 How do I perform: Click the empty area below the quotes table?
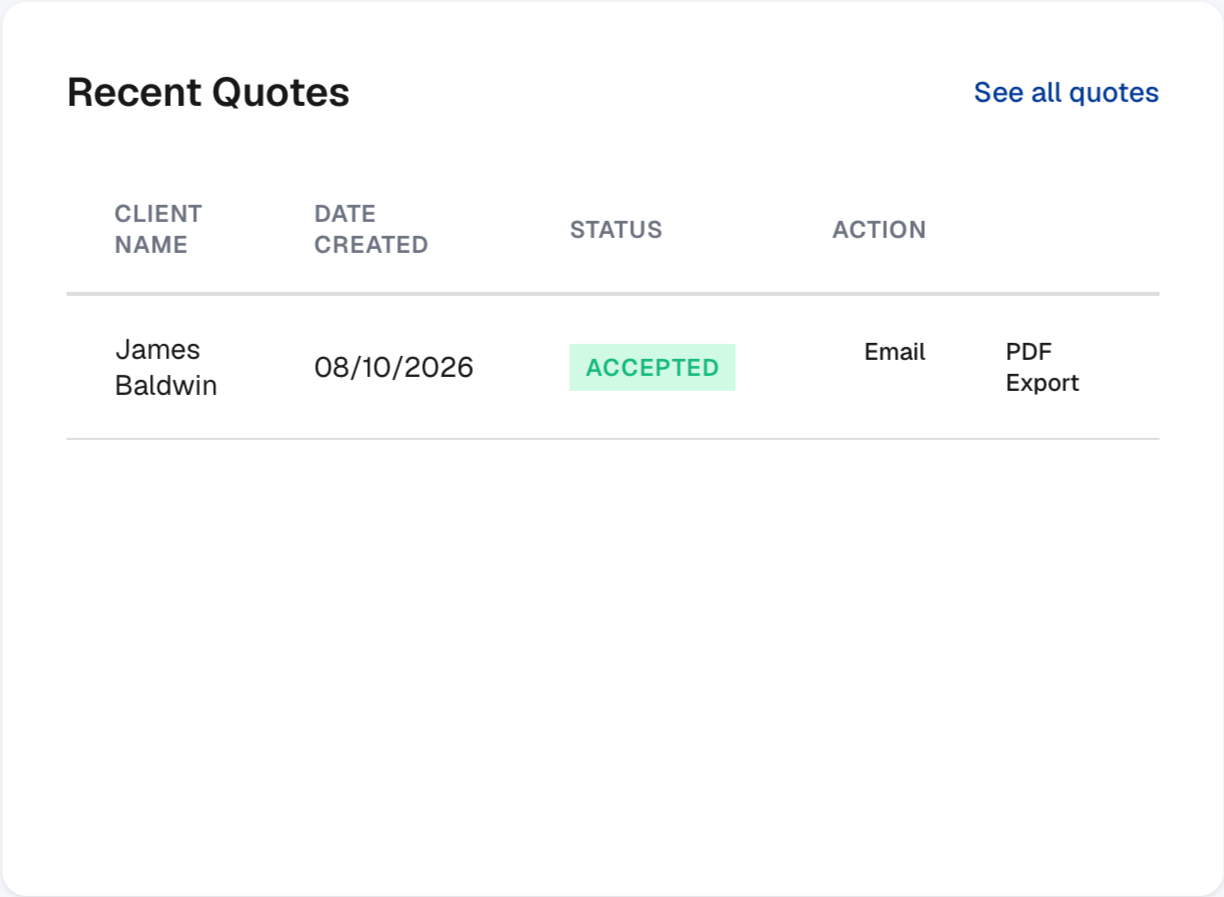pyautogui.click(x=612, y=660)
